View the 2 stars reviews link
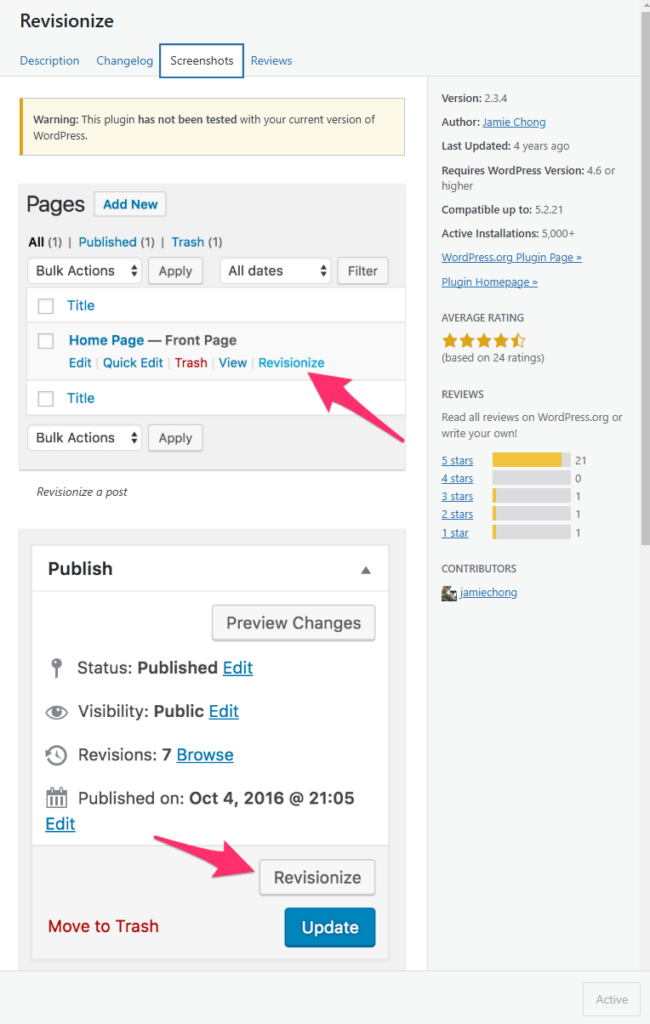This screenshot has height=1024, width=650. [x=457, y=515]
